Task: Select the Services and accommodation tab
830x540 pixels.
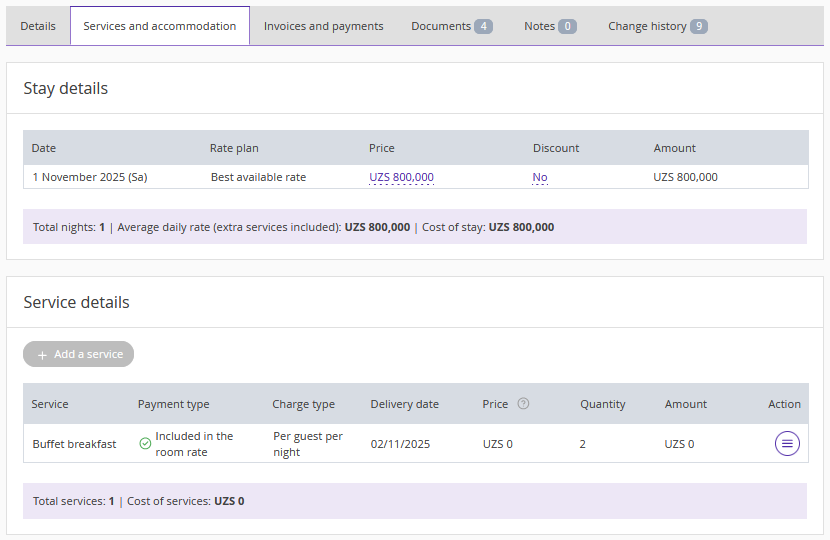Action: pos(160,26)
